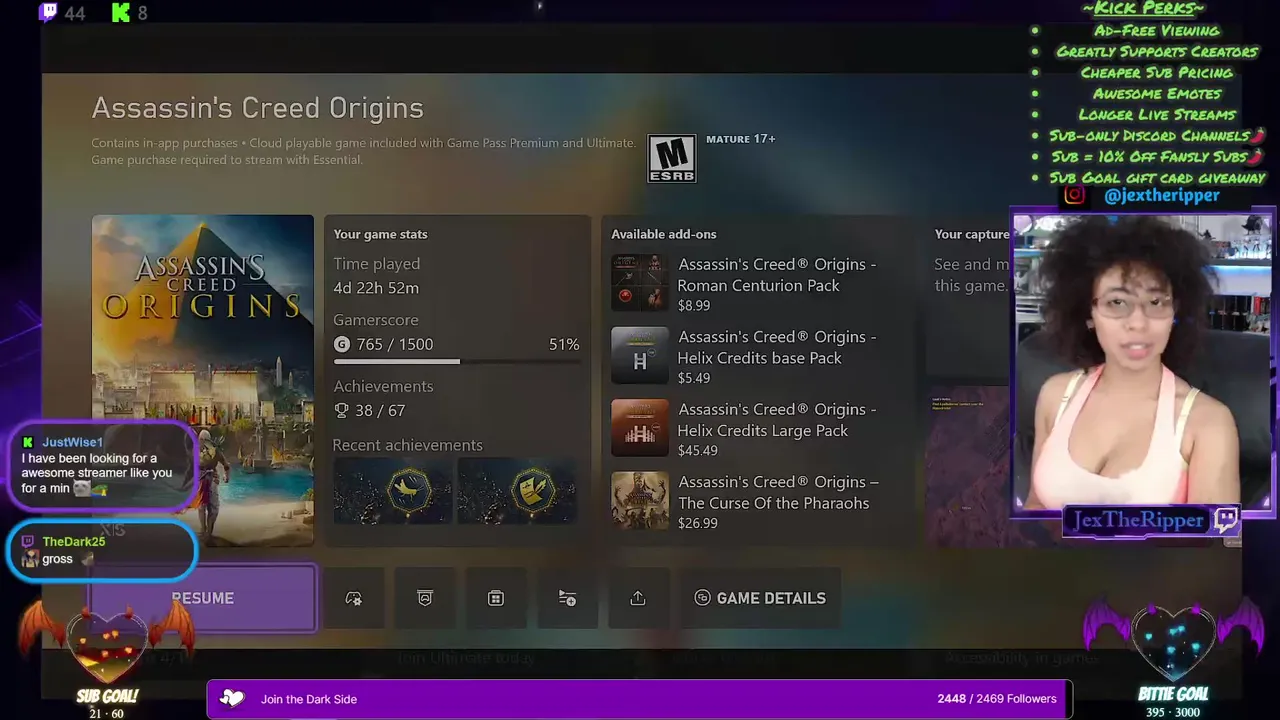Open the first recent achievement tile
The height and width of the screenshot is (720, 1280).
click(x=392, y=492)
